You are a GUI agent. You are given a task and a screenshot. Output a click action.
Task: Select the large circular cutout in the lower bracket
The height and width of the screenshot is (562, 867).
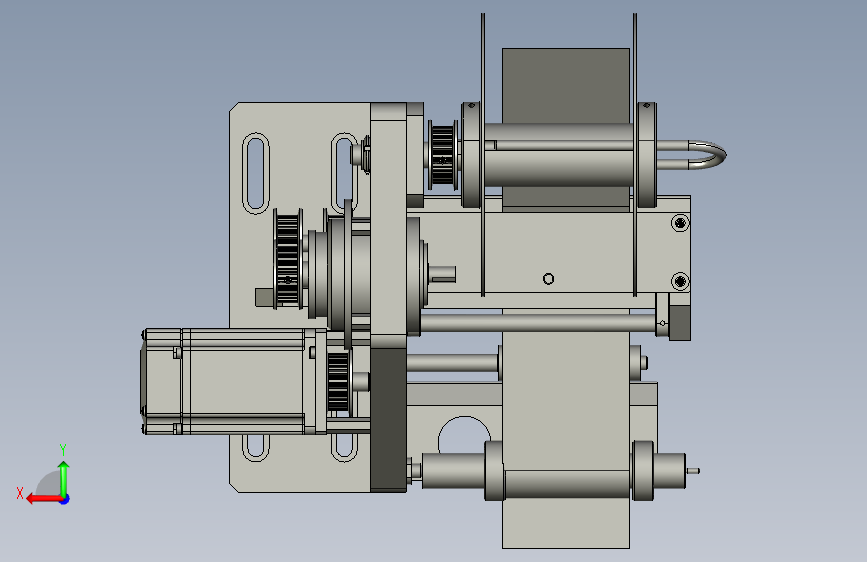pos(464,435)
